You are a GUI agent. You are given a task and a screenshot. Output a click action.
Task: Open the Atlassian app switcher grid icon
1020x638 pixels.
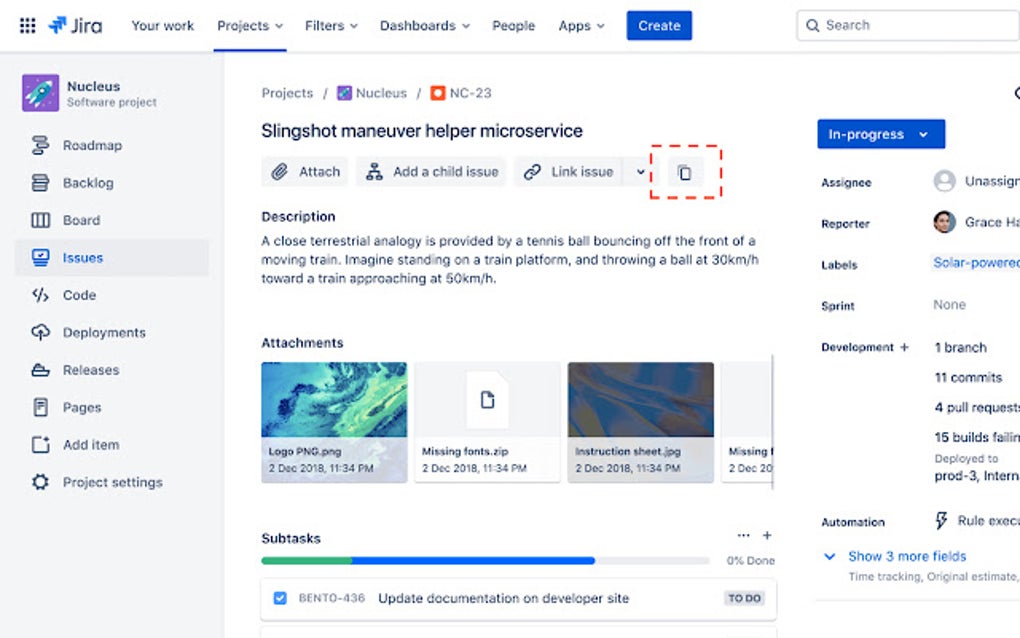(27, 25)
